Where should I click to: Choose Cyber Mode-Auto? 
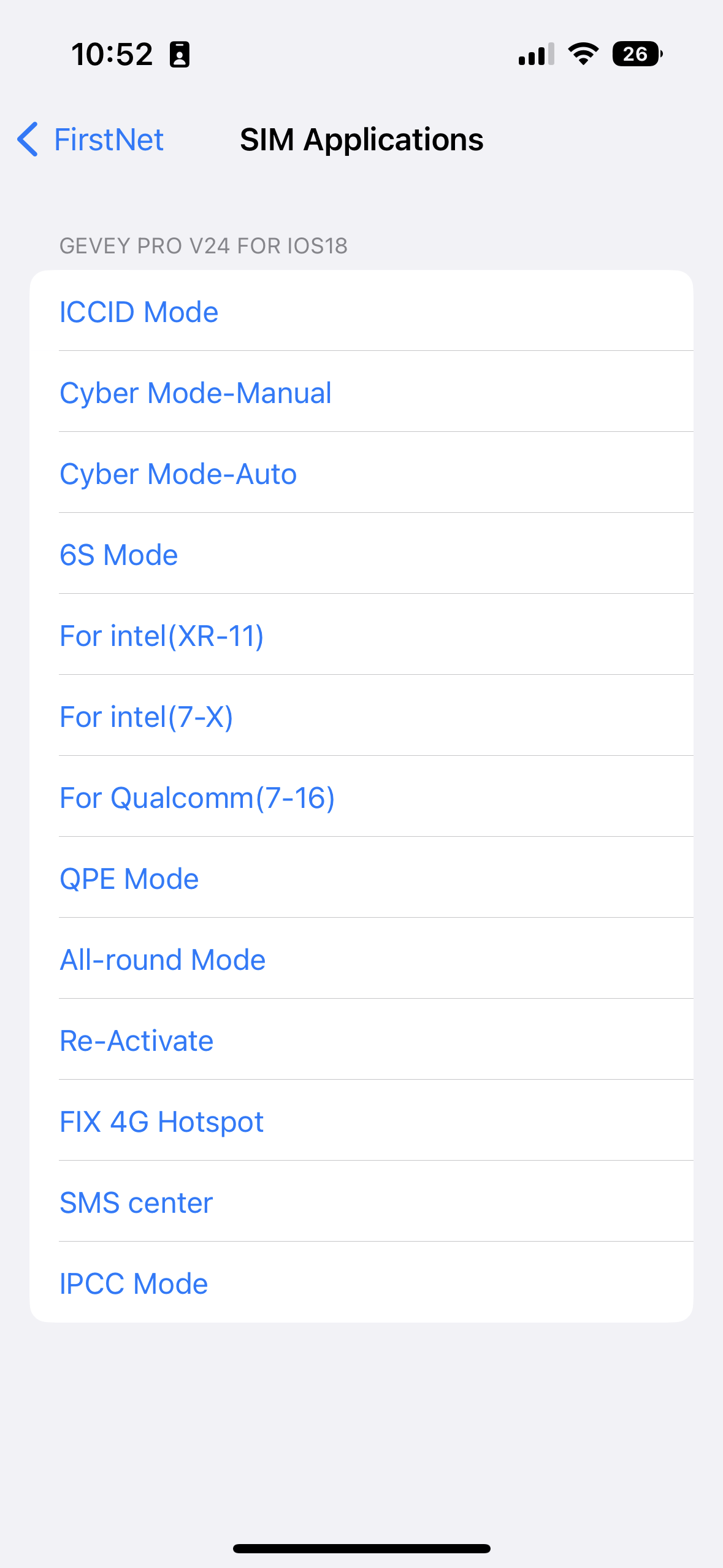(178, 474)
